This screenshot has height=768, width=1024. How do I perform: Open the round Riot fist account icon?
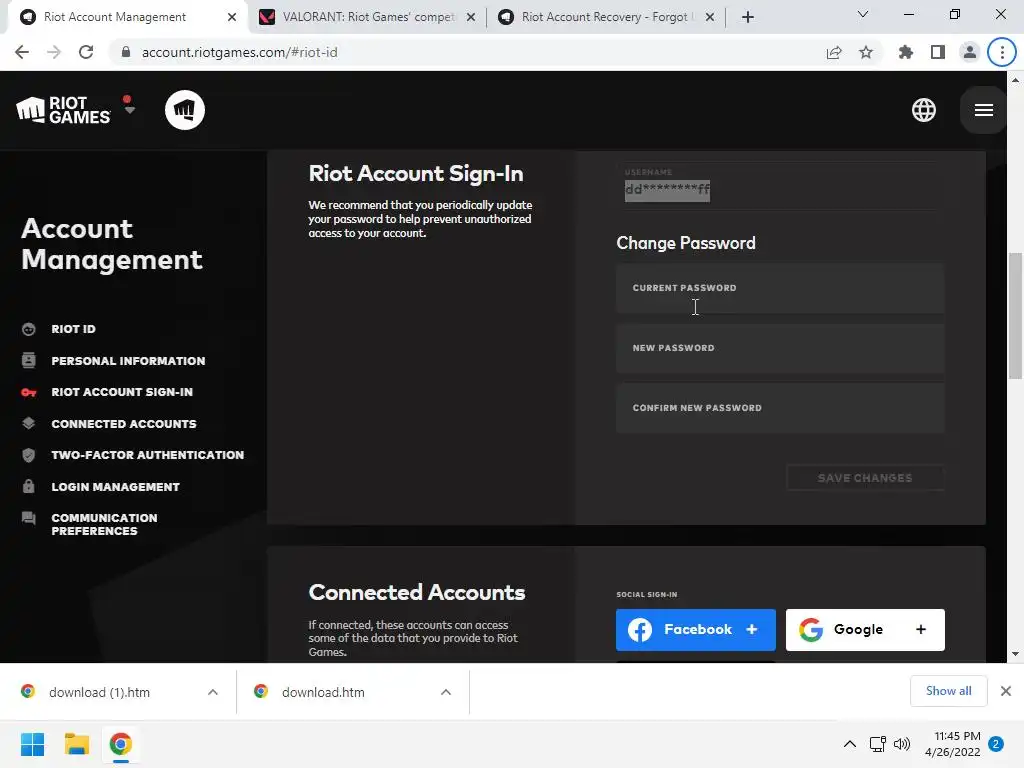(x=185, y=110)
